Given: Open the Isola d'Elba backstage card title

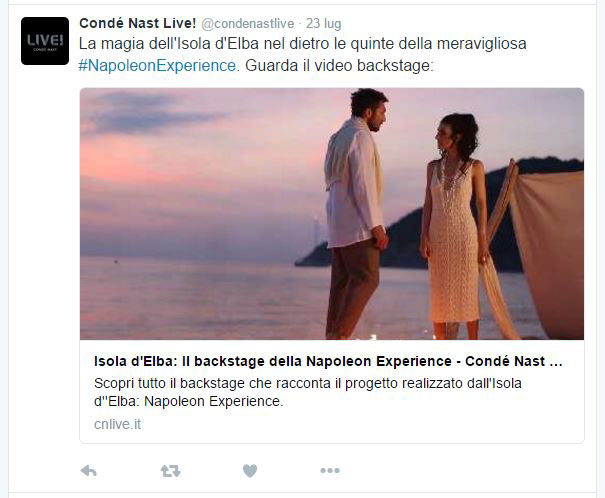Looking at the screenshot, I should pyautogui.click(x=328, y=361).
